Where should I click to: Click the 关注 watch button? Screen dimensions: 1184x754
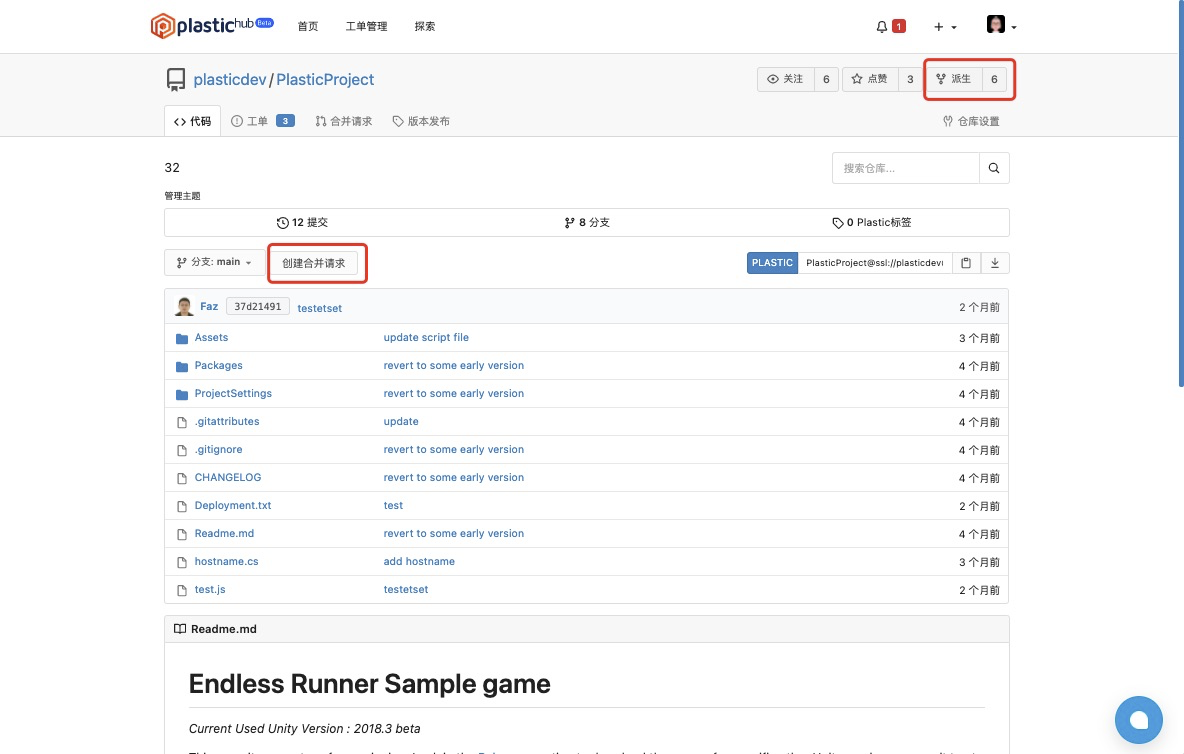pos(785,79)
